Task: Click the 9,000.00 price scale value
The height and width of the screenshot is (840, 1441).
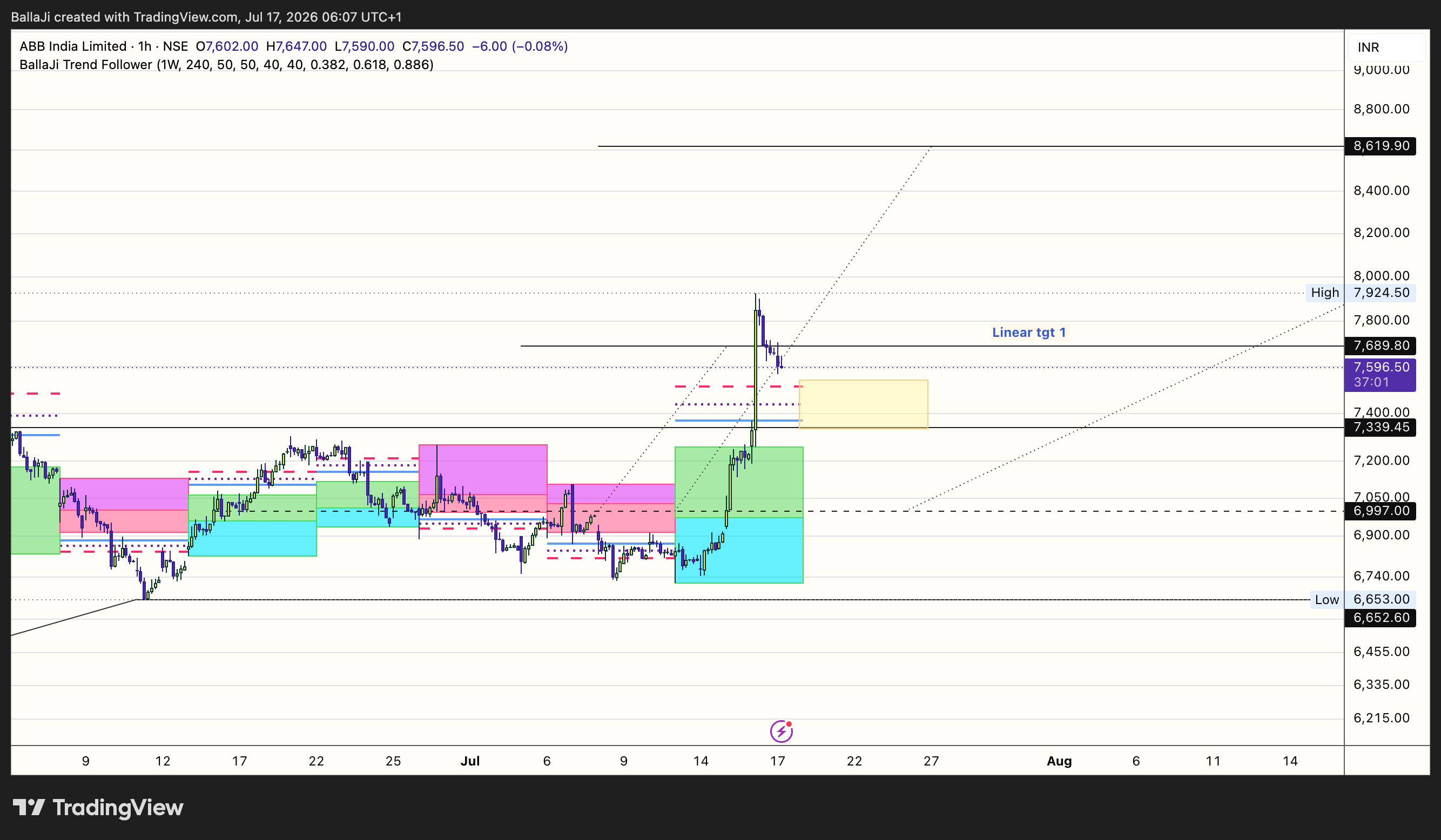Action: (1381, 70)
